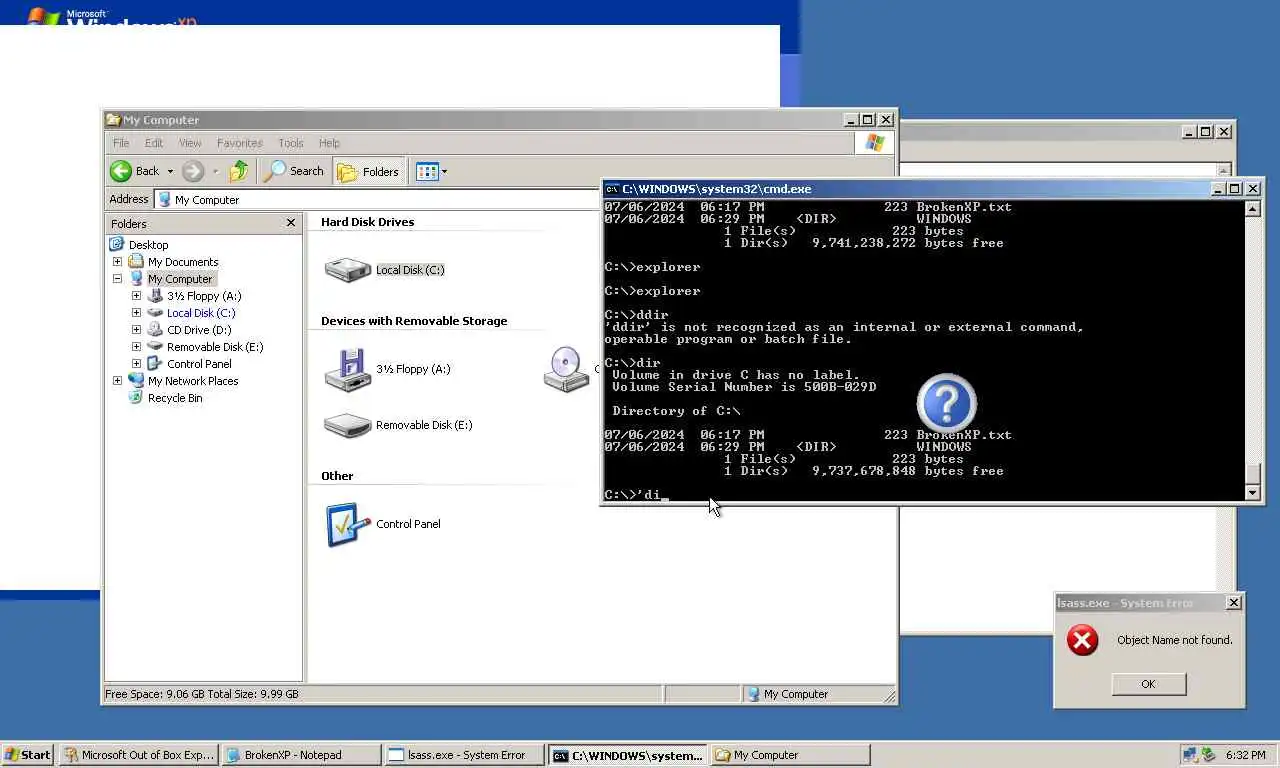This screenshot has height=768, width=1280.
Task: Open the Tools menu
Action: point(291,143)
